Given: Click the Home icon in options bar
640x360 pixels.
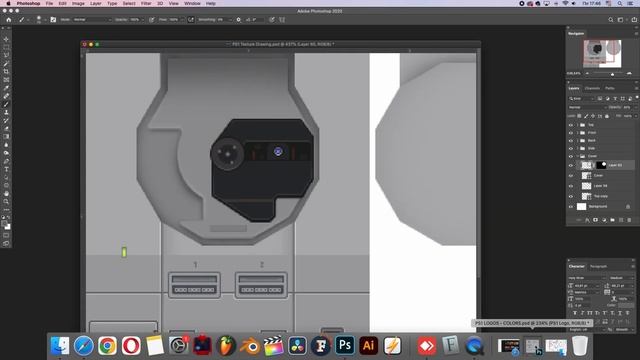Looking at the screenshot, I should coord(9,20).
